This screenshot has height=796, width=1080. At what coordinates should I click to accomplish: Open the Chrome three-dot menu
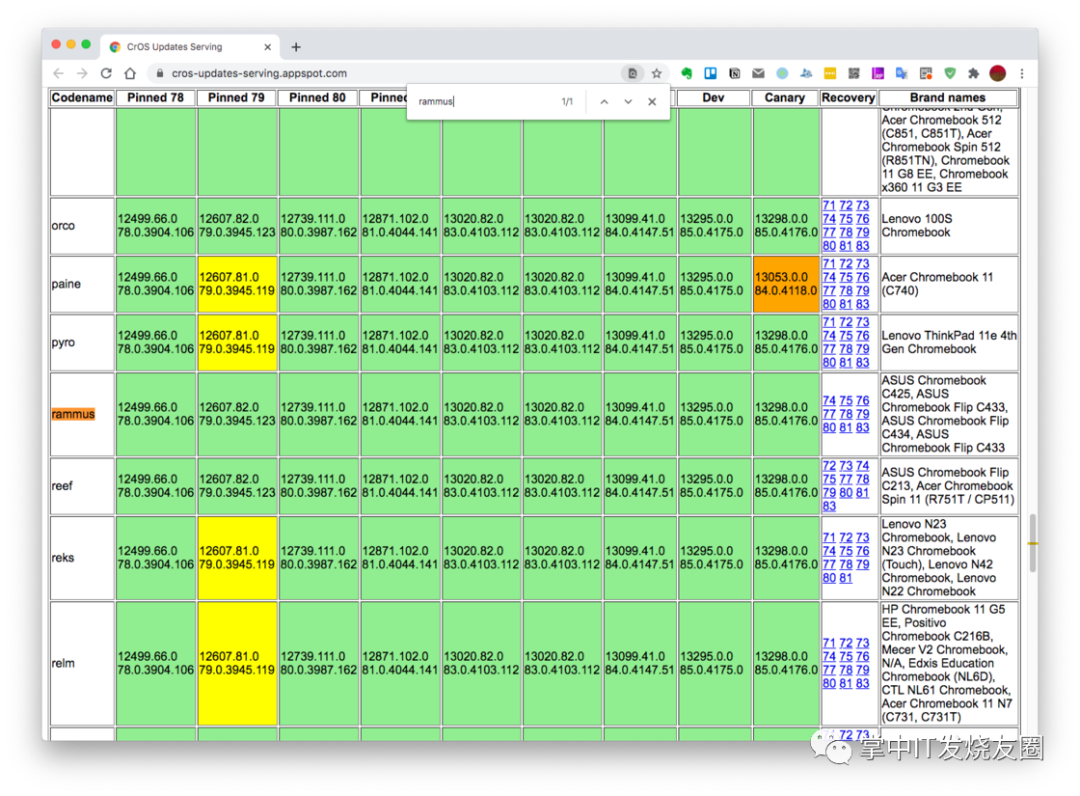pos(1021,73)
